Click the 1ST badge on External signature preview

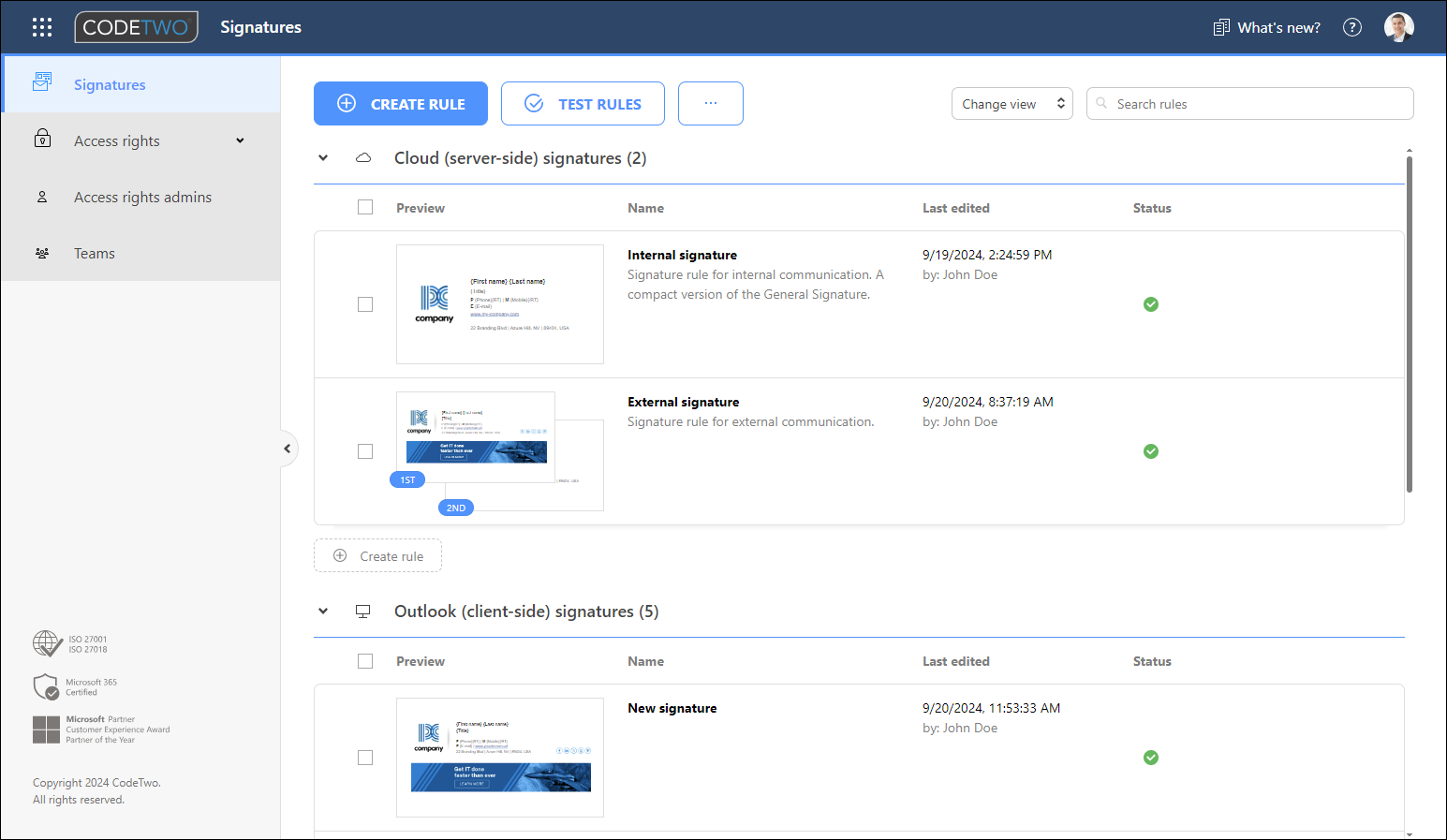(407, 479)
